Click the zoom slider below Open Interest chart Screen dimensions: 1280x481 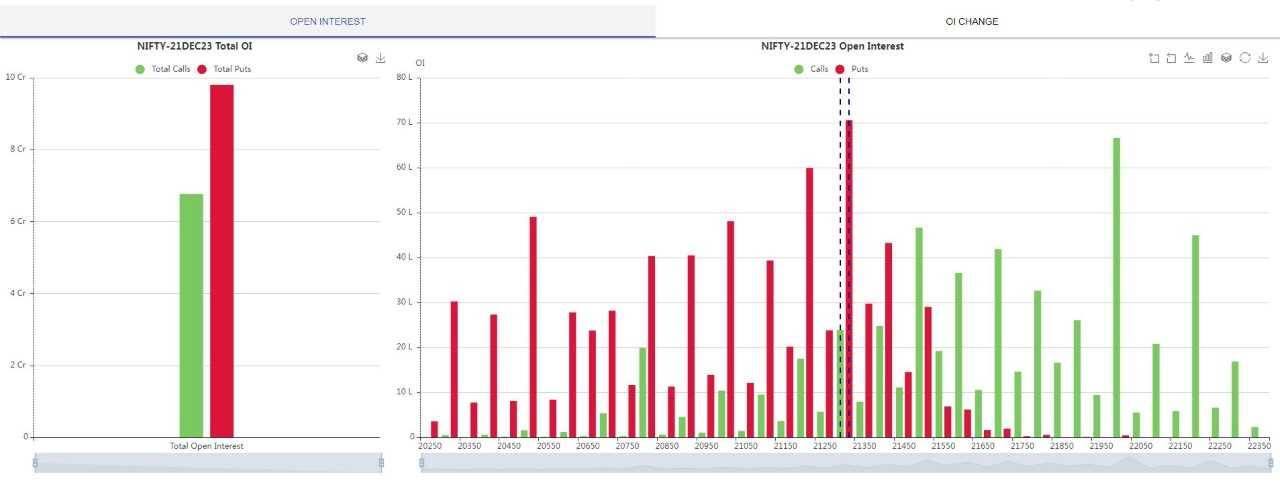(845, 462)
